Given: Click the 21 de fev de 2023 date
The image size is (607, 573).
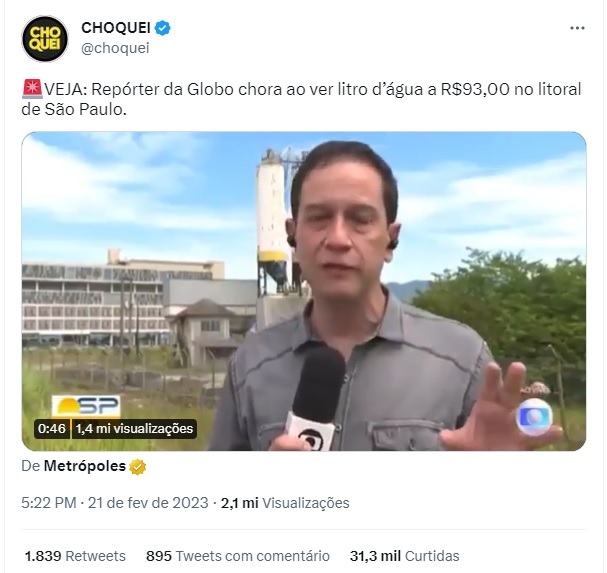Looking at the screenshot, I should (x=148, y=503).
